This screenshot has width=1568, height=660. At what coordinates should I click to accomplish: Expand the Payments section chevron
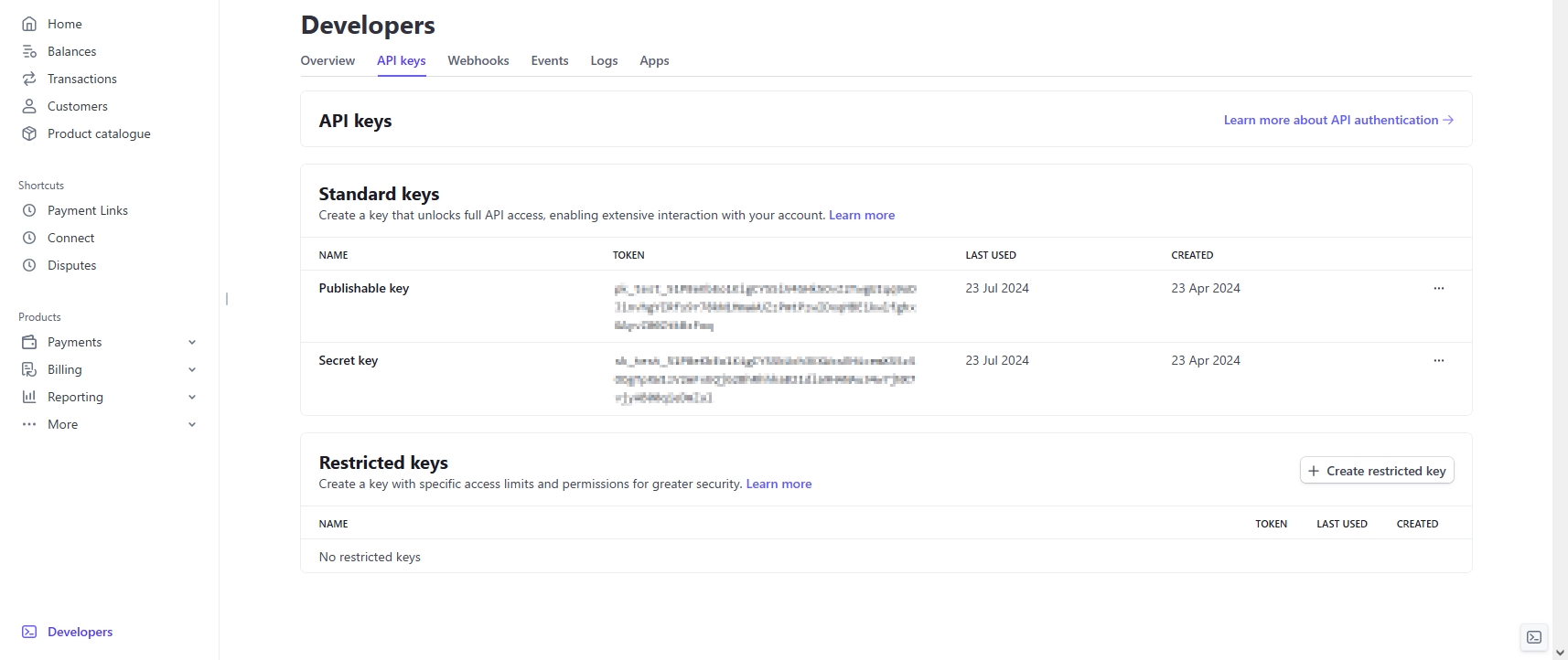[x=192, y=342]
